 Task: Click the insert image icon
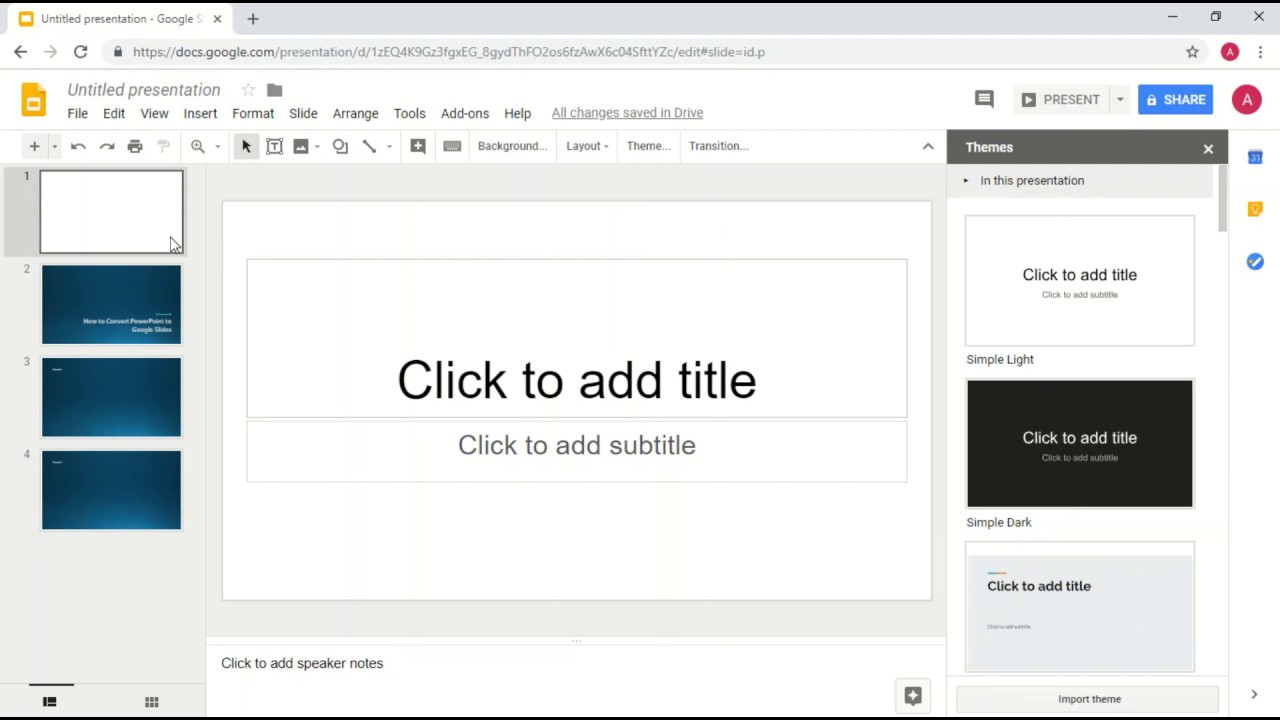click(x=301, y=146)
